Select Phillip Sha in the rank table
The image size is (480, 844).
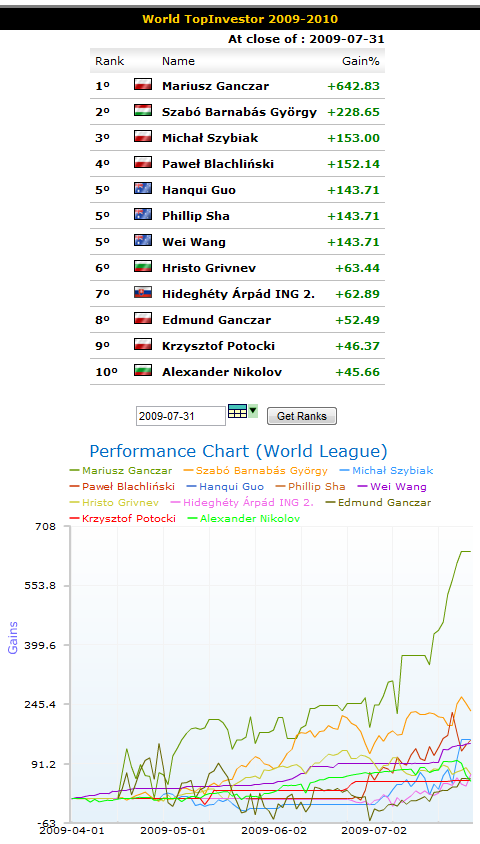[196, 216]
